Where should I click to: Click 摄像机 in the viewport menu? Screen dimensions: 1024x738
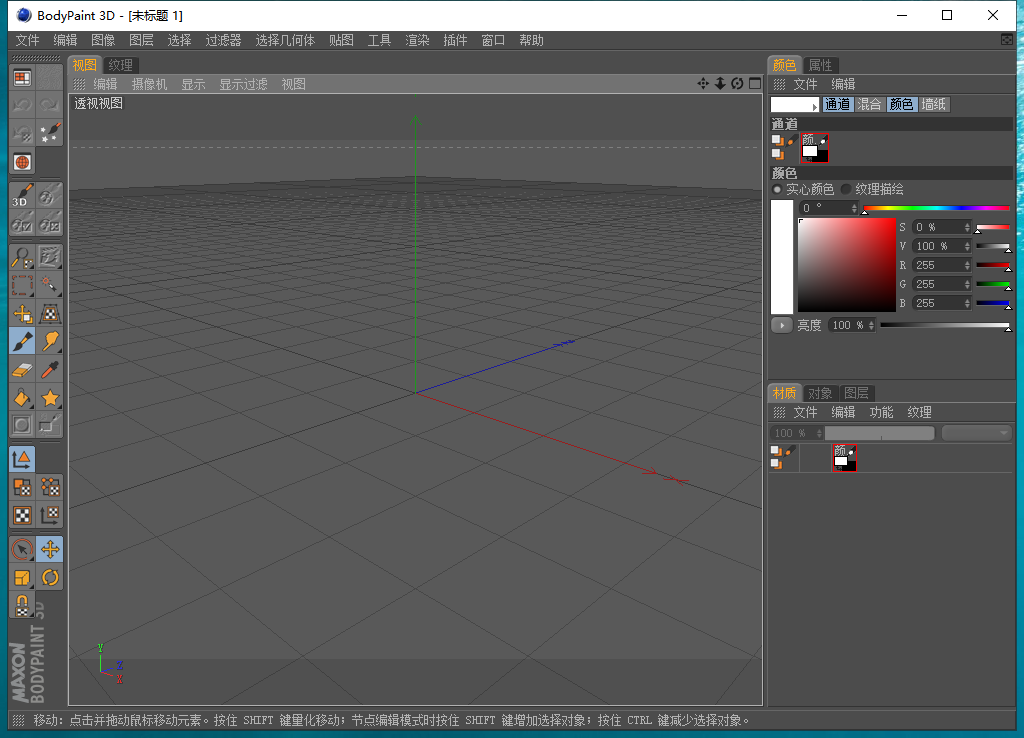click(149, 84)
